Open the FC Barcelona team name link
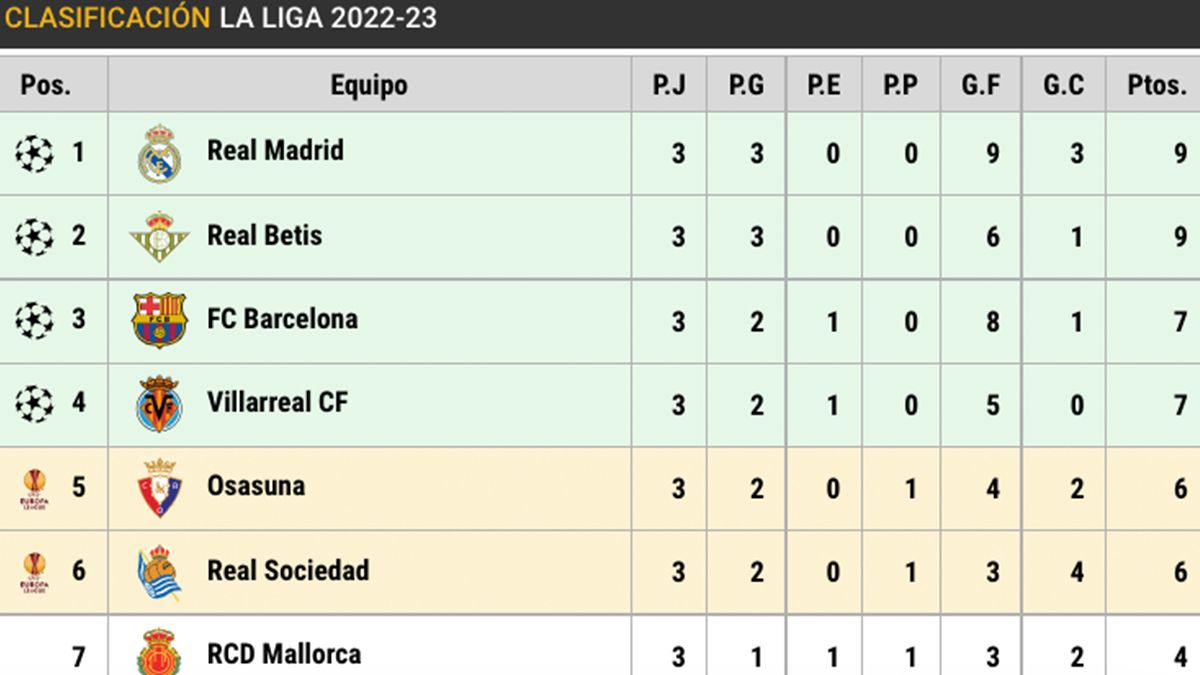 tap(282, 319)
